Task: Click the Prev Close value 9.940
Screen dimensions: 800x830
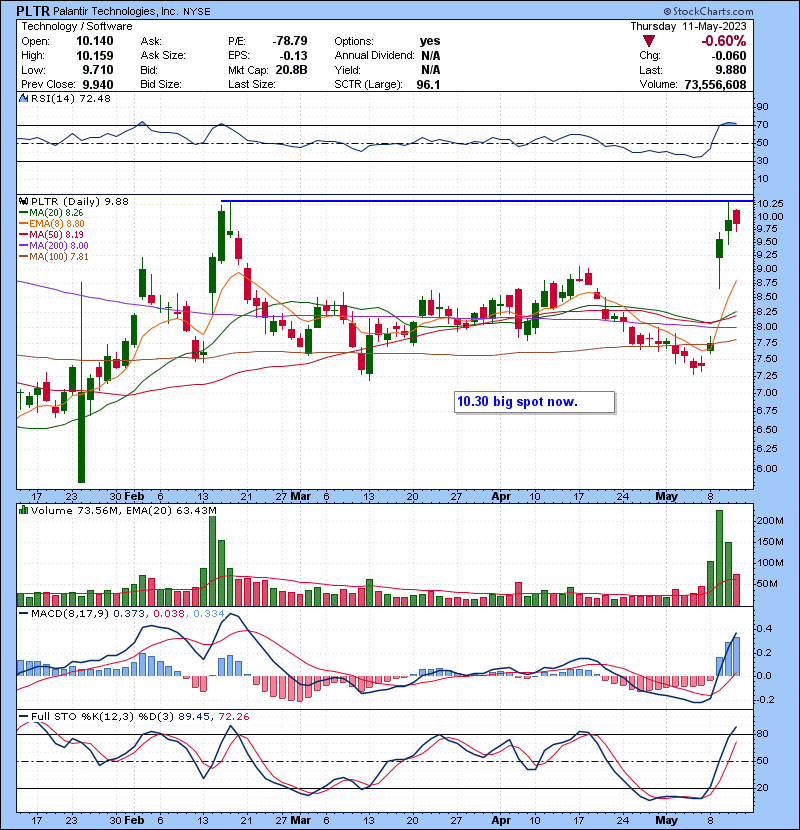Action: [x=98, y=85]
